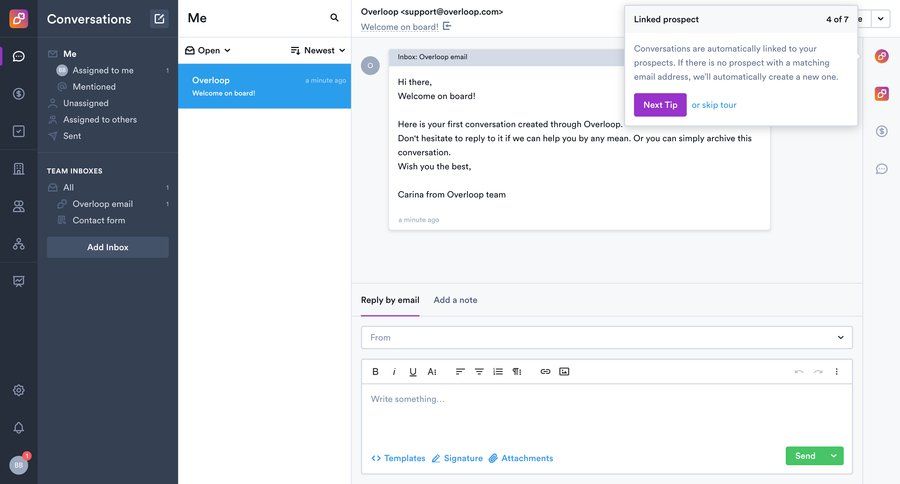Select Assigned to others
Image resolution: width=900 pixels, height=484 pixels.
100,119
